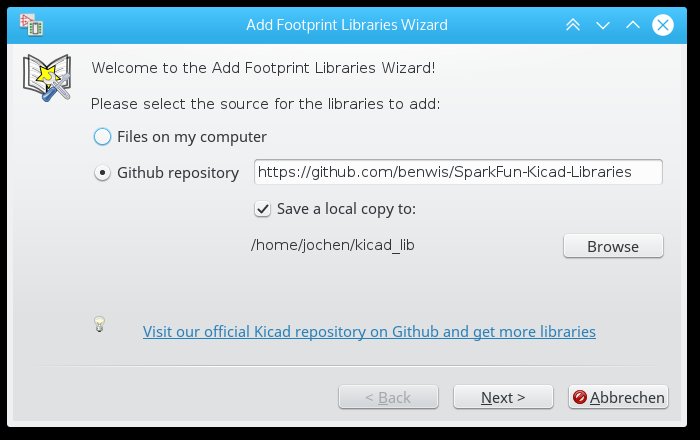Click the wizard book-and-tools icon

tap(47, 78)
